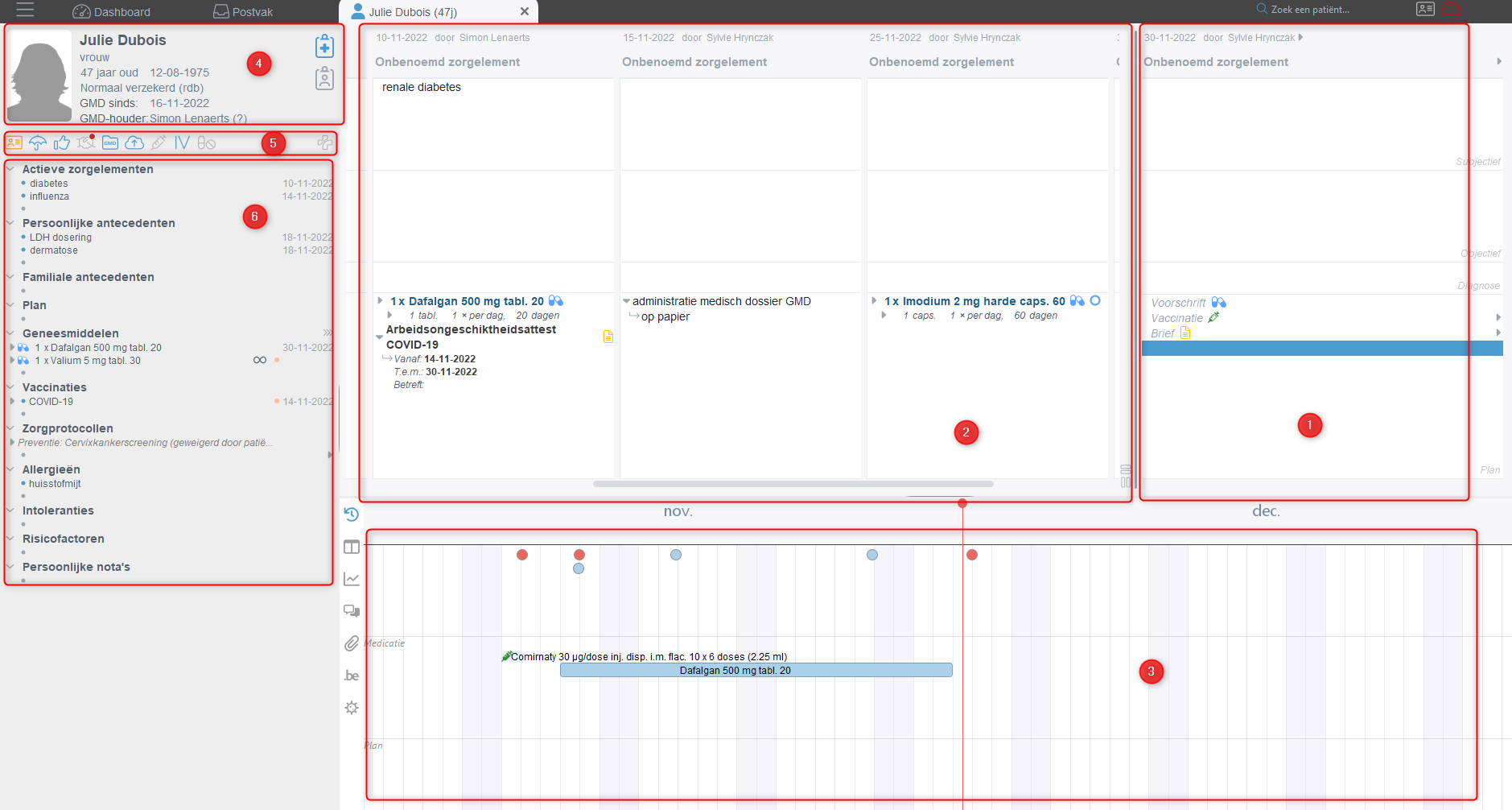1512x810 pixels.
Task: Collapse Persoonlijke antecedenten section
Action: point(10,223)
